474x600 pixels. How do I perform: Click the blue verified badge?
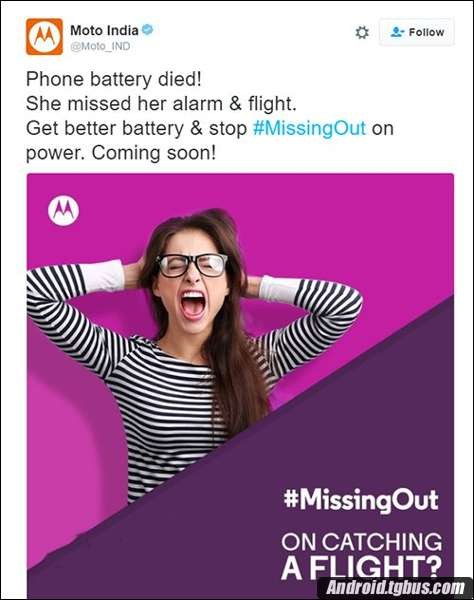pos(148,29)
